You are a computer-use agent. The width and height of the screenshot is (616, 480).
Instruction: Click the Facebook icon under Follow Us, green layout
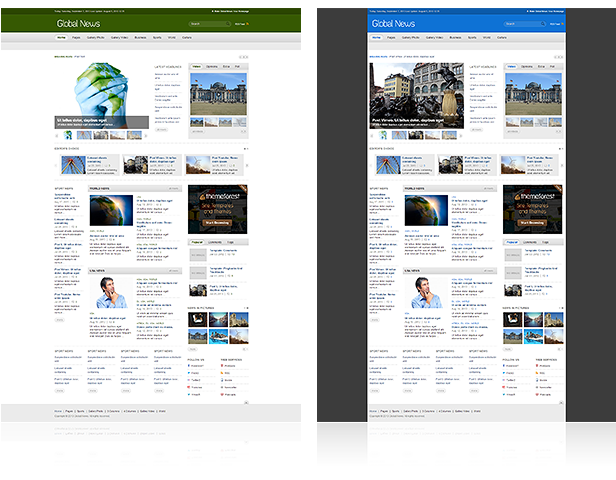pyautogui.click(x=191, y=367)
